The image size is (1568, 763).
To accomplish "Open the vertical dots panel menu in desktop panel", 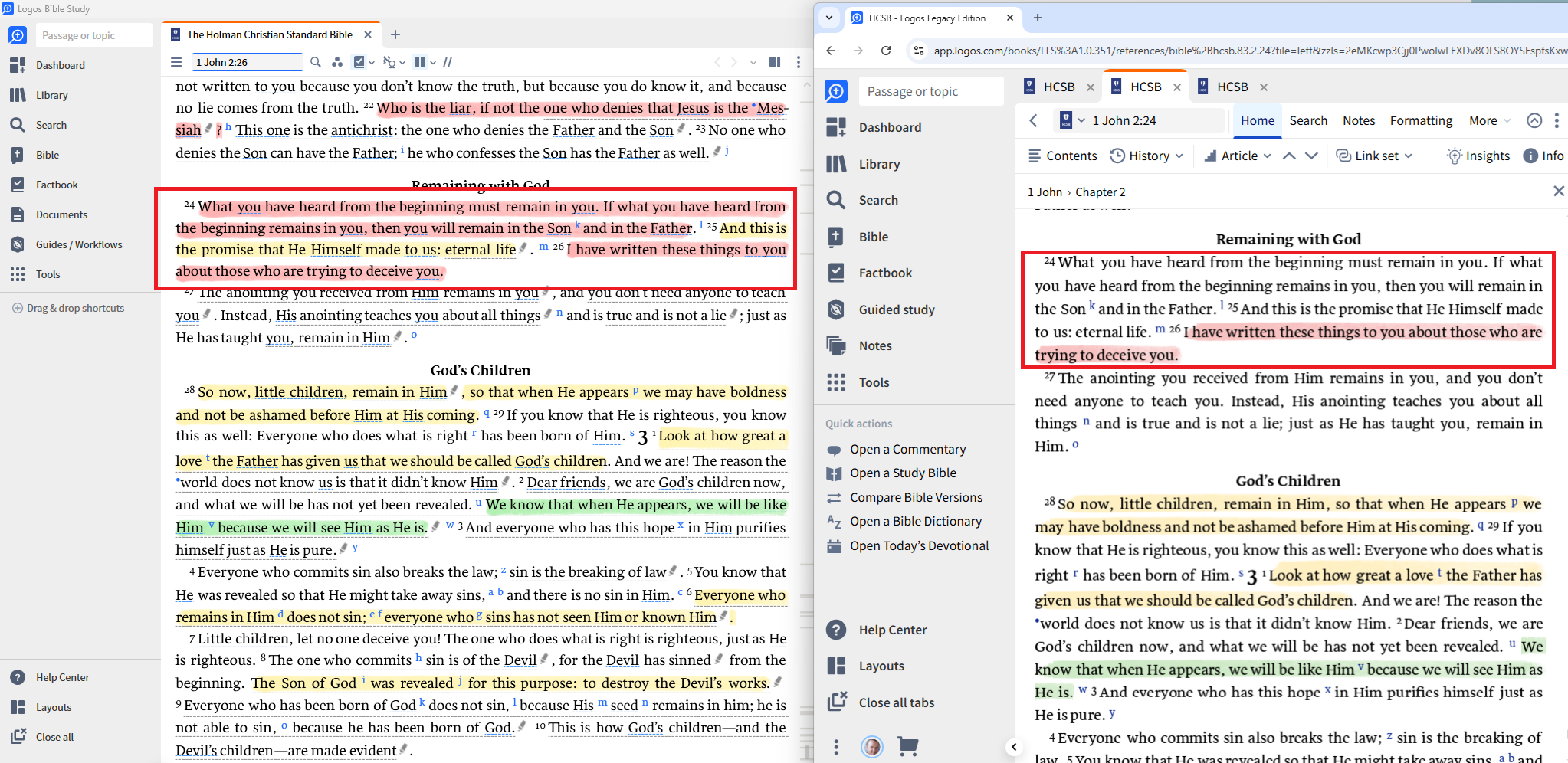I will (x=799, y=62).
